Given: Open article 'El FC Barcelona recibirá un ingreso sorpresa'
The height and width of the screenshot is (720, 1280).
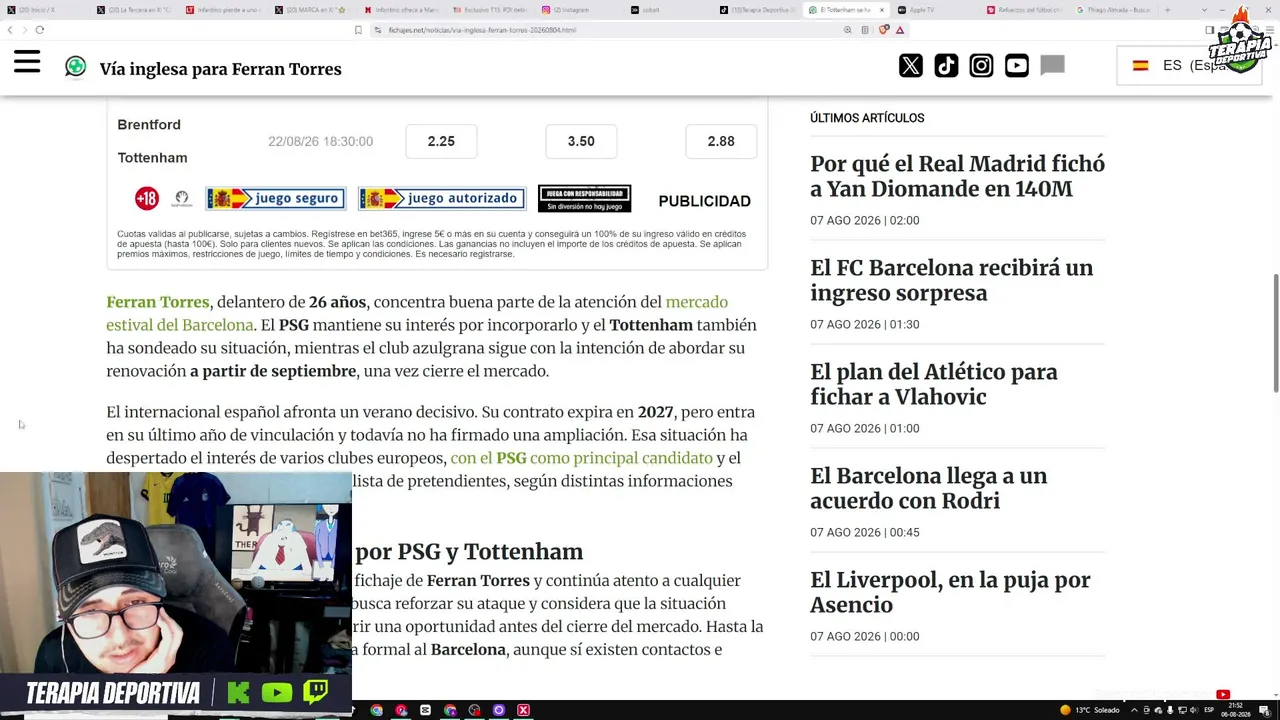Looking at the screenshot, I should 951,280.
